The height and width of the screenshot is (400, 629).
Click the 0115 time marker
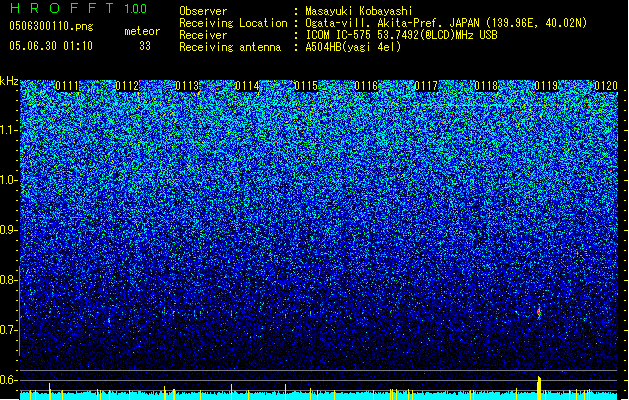306,86
